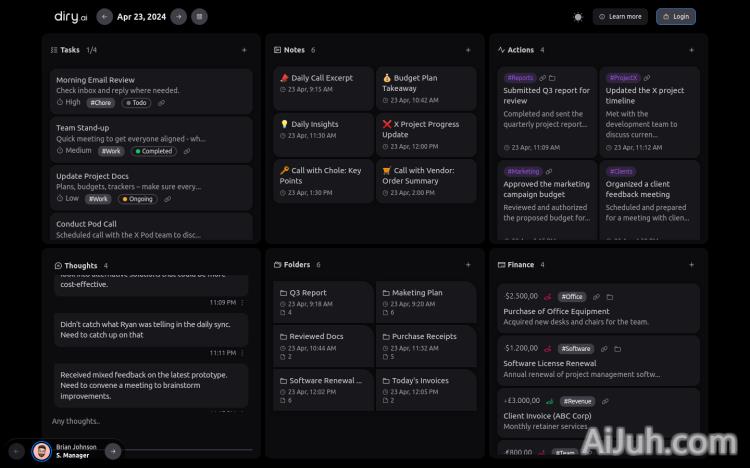Go to the next day after Apr 23, 2024

[178, 16]
